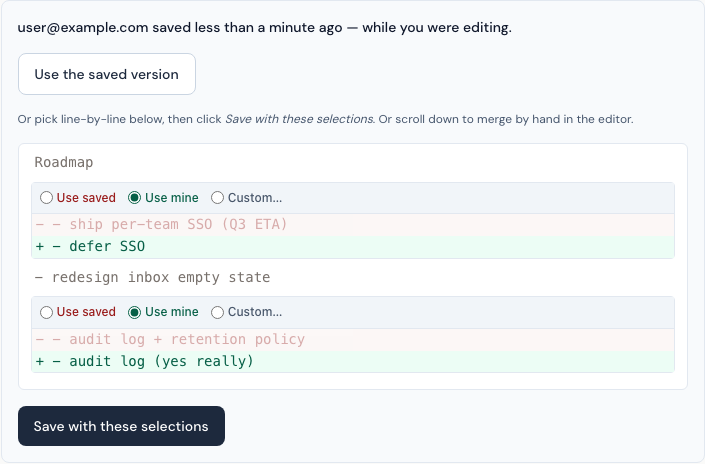705x464 pixels.
Task: Click the 'user@example.com saved less than a minute ago' notice
Action: pyautogui.click(x=264, y=27)
